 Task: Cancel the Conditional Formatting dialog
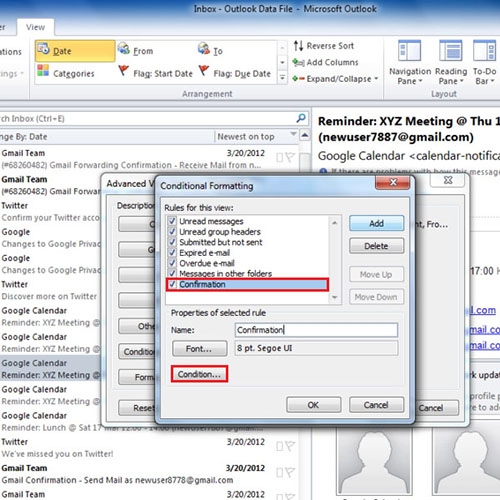click(x=376, y=405)
